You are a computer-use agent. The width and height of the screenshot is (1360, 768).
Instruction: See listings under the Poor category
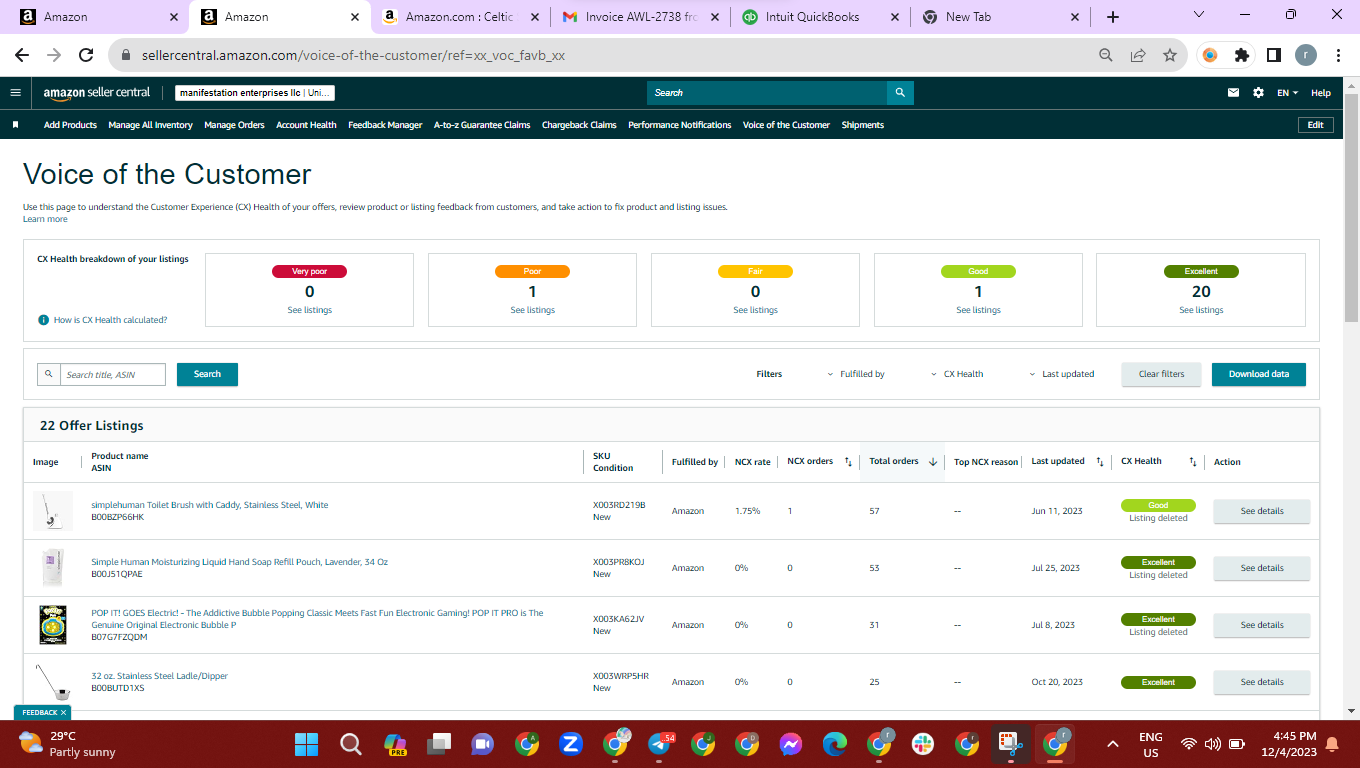(x=532, y=310)
